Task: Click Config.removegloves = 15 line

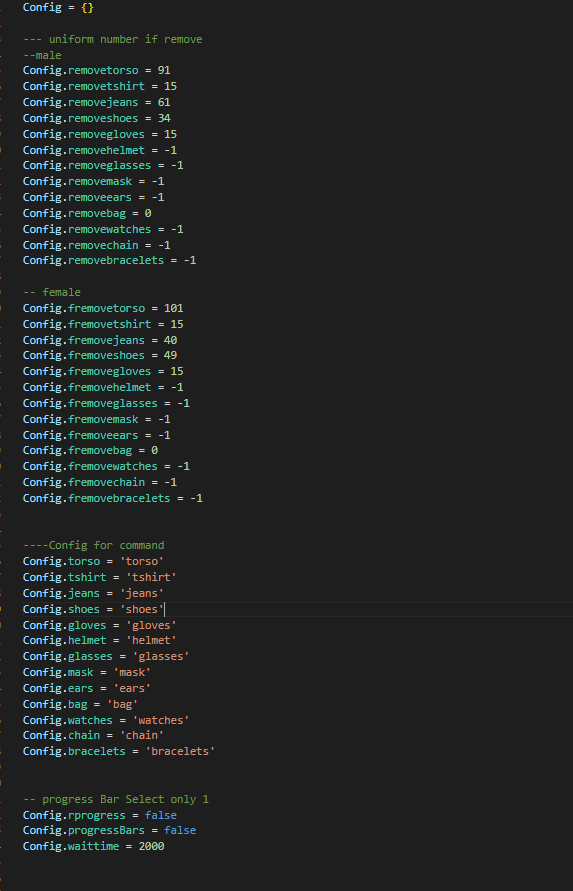Action: point(100,134)
